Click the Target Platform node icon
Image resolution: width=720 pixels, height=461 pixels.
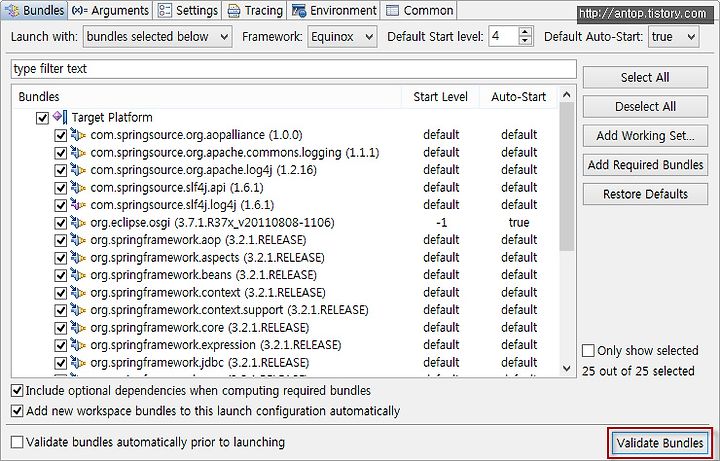pyautogui.click(x=60, y=117)
